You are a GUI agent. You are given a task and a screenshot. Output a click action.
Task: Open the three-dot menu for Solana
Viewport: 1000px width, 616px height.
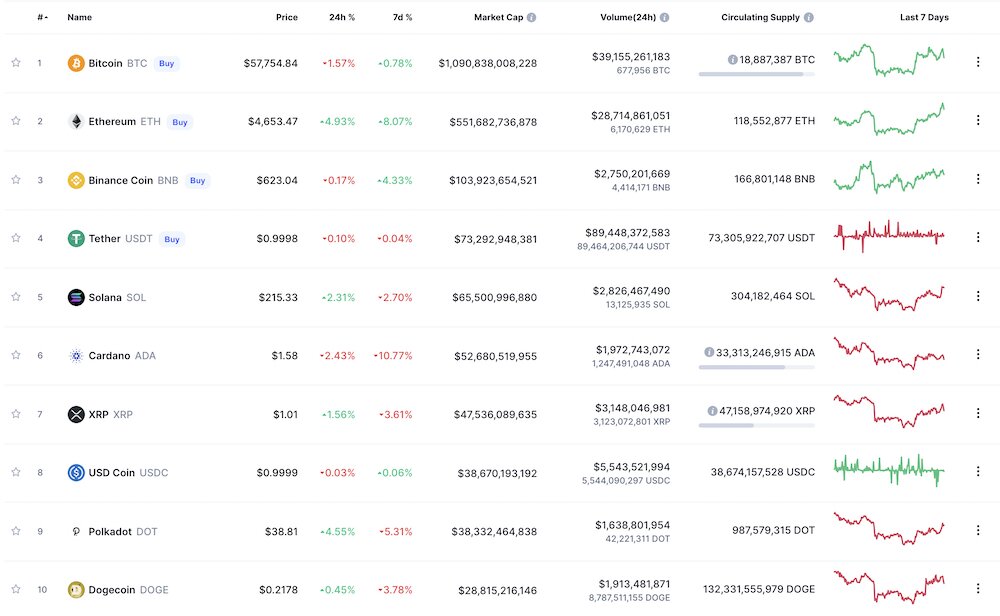978,296
